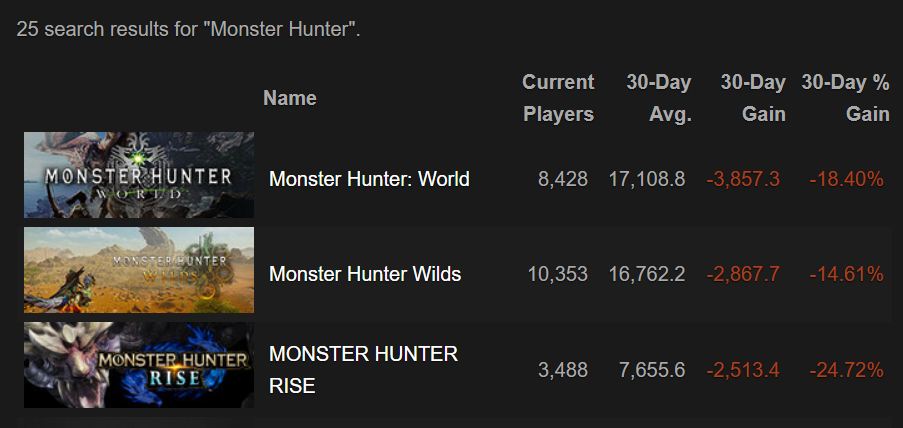This screenshot has width=903, height=428.
Task: Open the MONSTER HUNTER RISE game link
Action: tap(363, 370)
